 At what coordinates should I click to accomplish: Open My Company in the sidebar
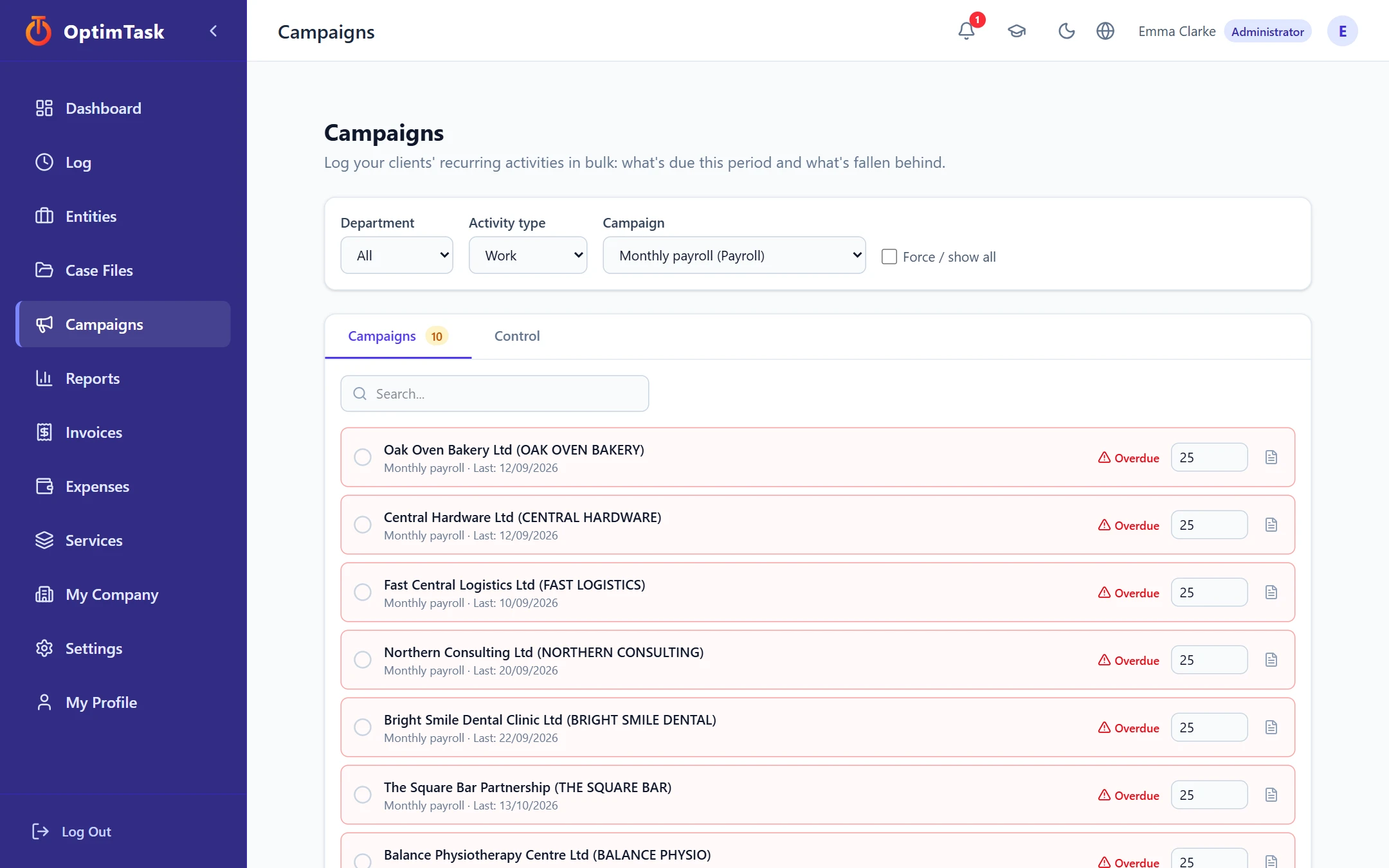(x=123, y=594)
